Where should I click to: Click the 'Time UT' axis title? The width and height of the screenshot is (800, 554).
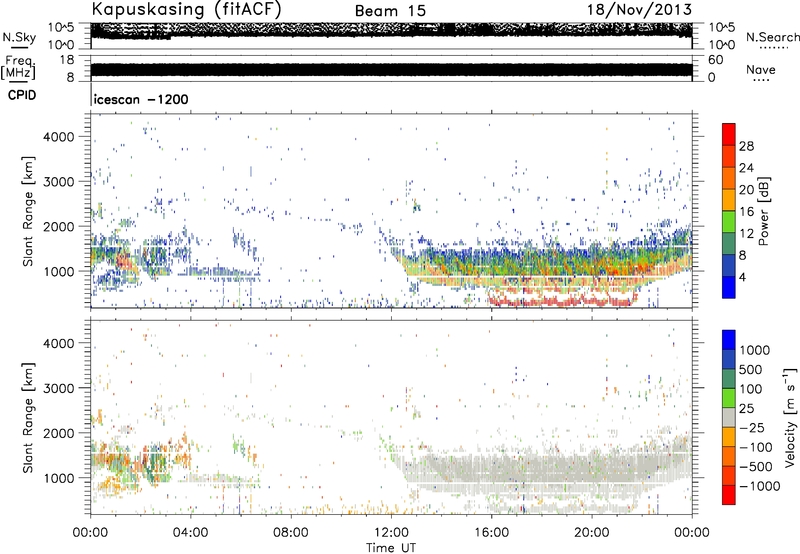click(x=391, y=547)
